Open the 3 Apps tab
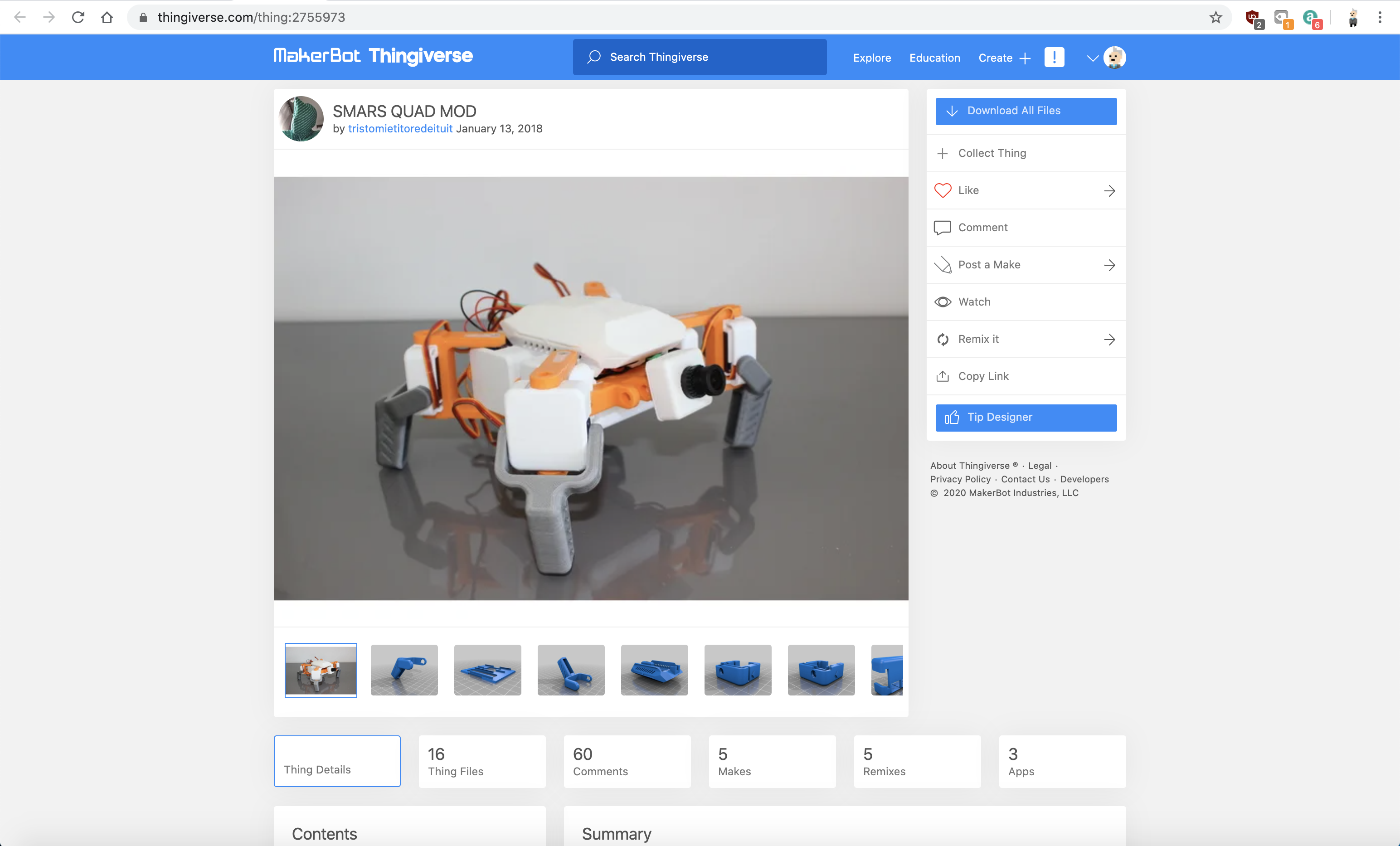Viewport: 1400px width, 846px height. 1062,761
